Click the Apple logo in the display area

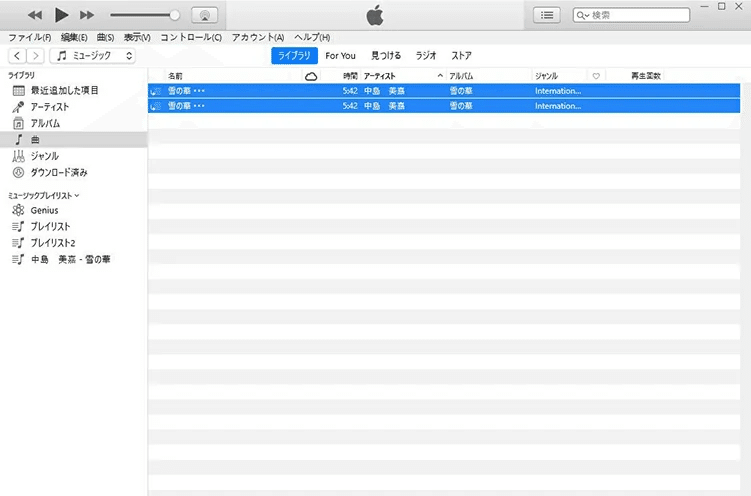[375, 15]
